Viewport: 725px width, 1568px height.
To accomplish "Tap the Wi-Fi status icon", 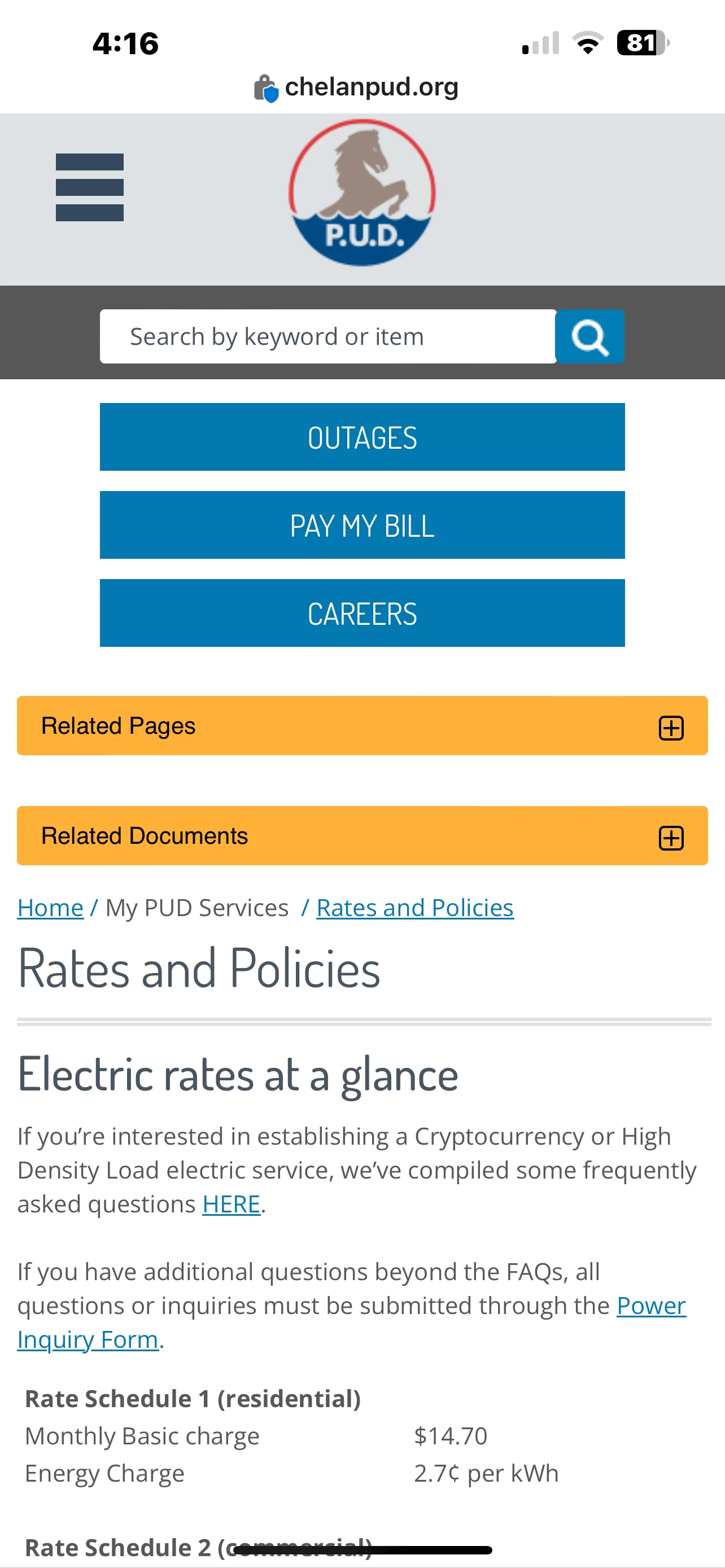I will pyautogui.click(x=587, y=43).
